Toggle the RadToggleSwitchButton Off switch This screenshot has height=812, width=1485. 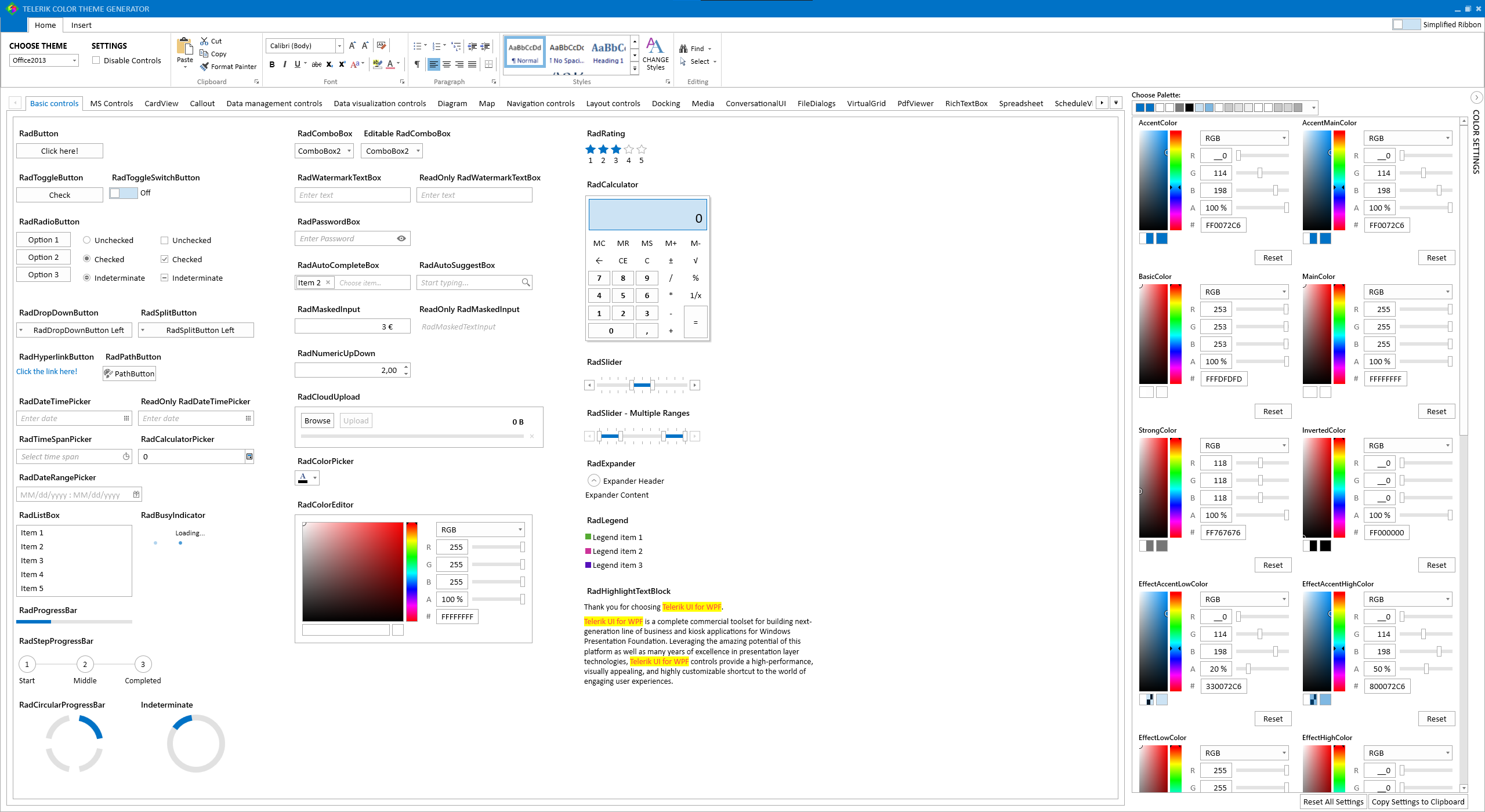click(124, 193)
